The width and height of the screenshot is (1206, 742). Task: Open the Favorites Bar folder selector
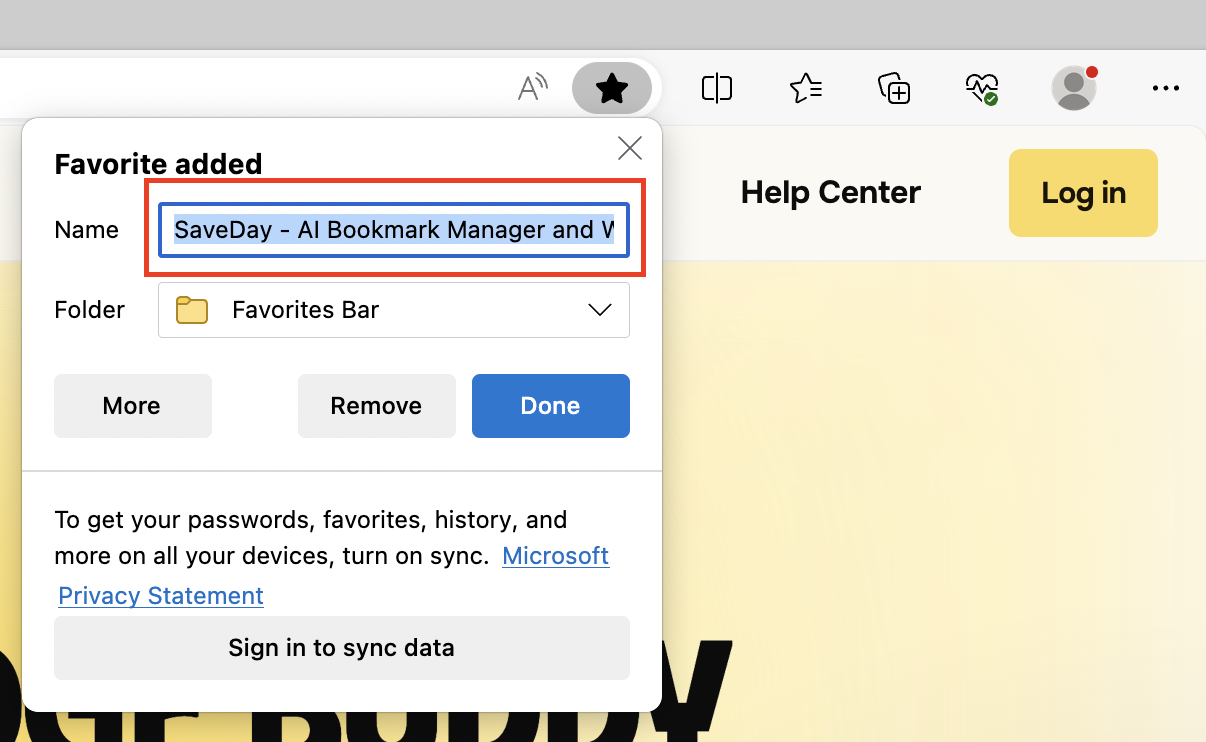tap(394, 310)
